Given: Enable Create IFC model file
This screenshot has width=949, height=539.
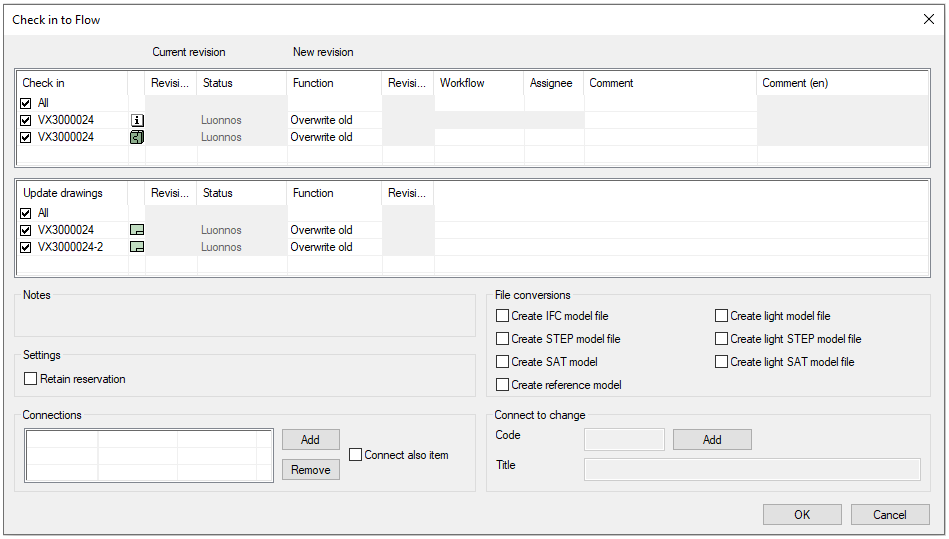Looking at the screenshot, I should click(x=503, y=316).
